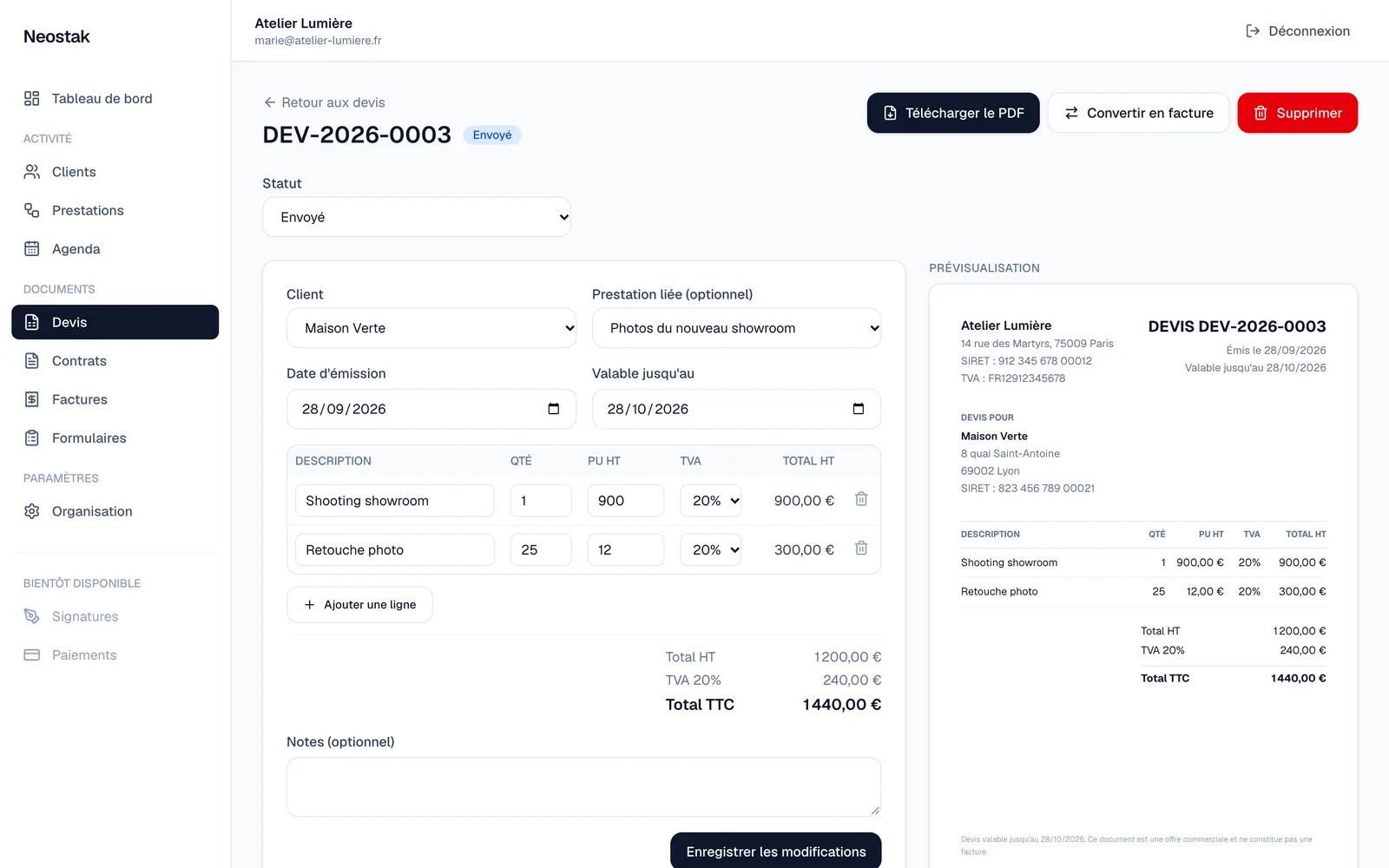This screenshot has height=868, width=1389.
Task: Open the Statut dropdown
Action: [x=417, y=217]
